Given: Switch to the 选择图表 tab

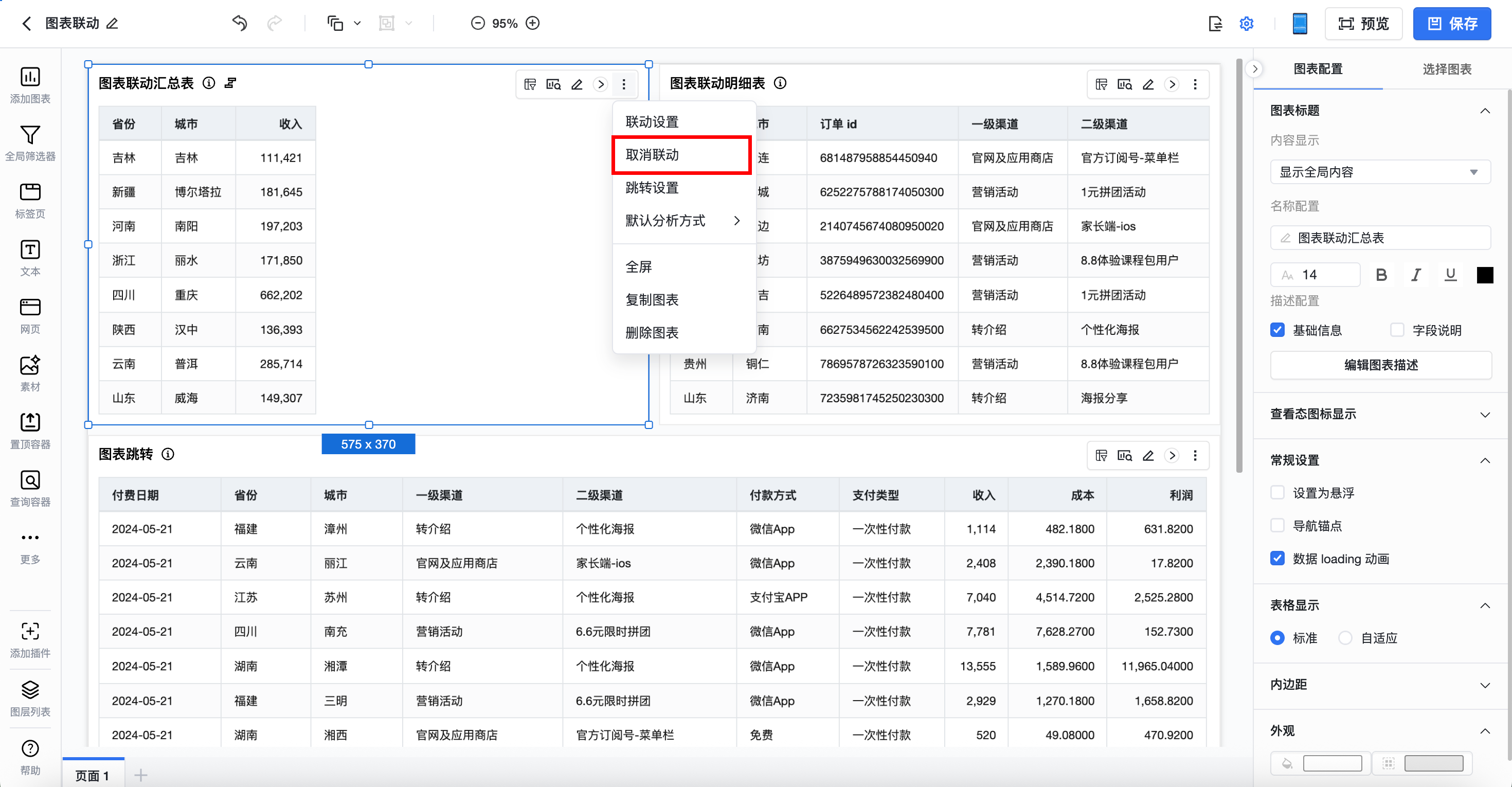Looking at the screenshot, I should point(1446,69).
